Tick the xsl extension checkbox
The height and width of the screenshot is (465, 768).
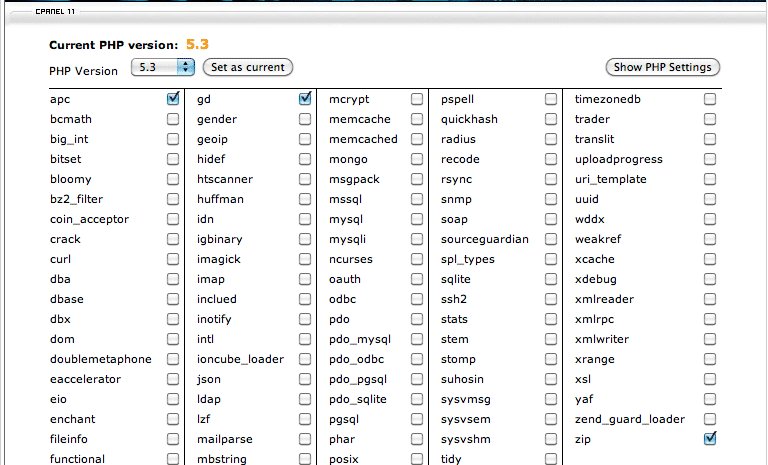click(x=710, y=379)
